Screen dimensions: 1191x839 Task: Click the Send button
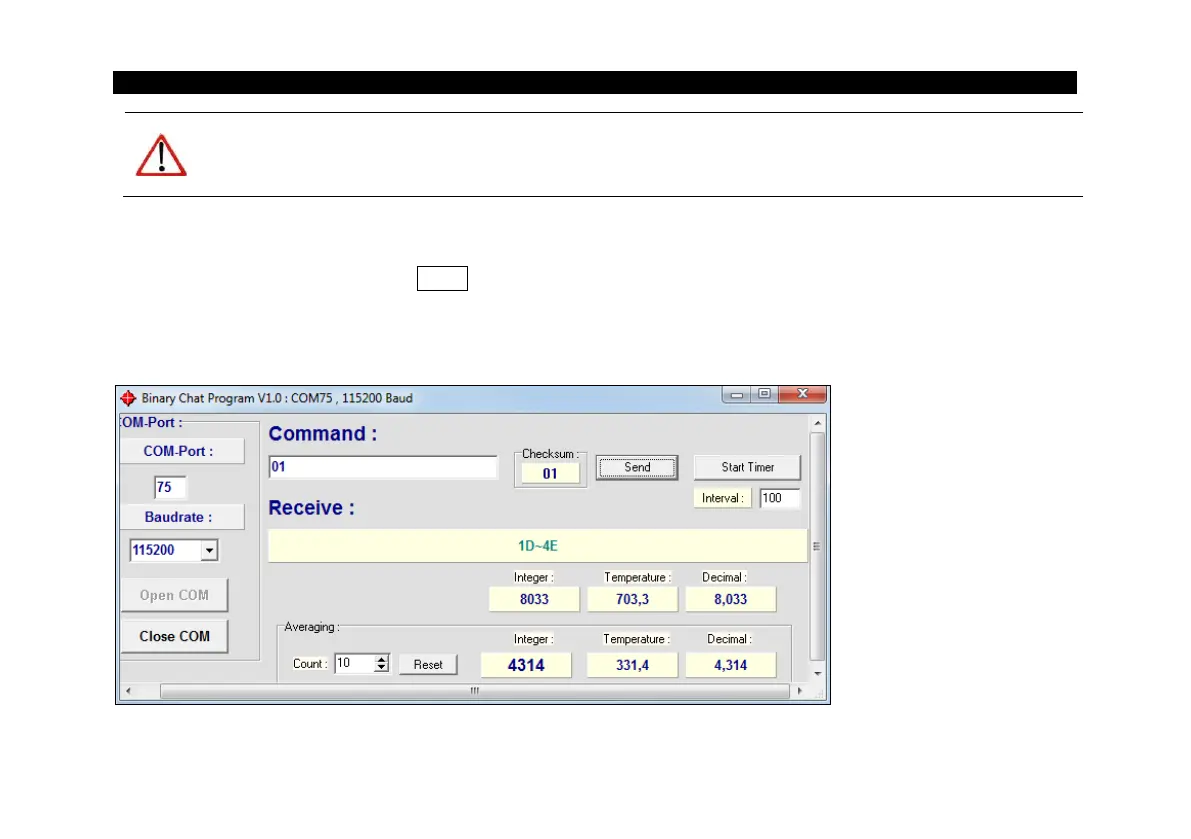coord(637,468)
